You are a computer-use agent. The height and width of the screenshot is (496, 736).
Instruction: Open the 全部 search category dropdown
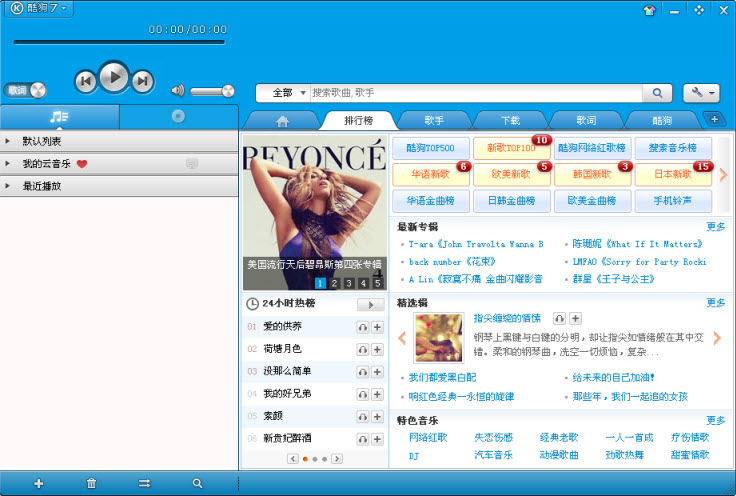click(282, 92)
